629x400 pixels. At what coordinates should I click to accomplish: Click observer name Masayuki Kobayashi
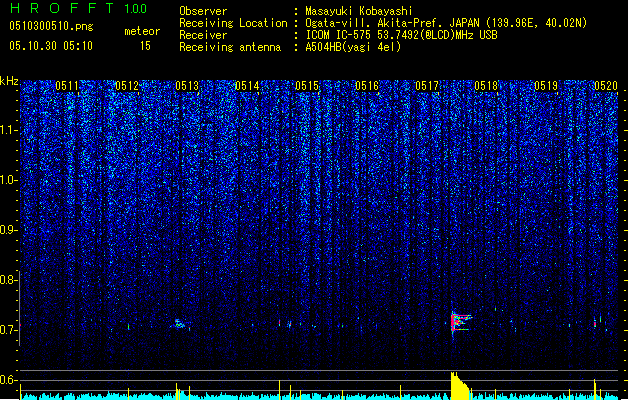(x=358, y=11)
